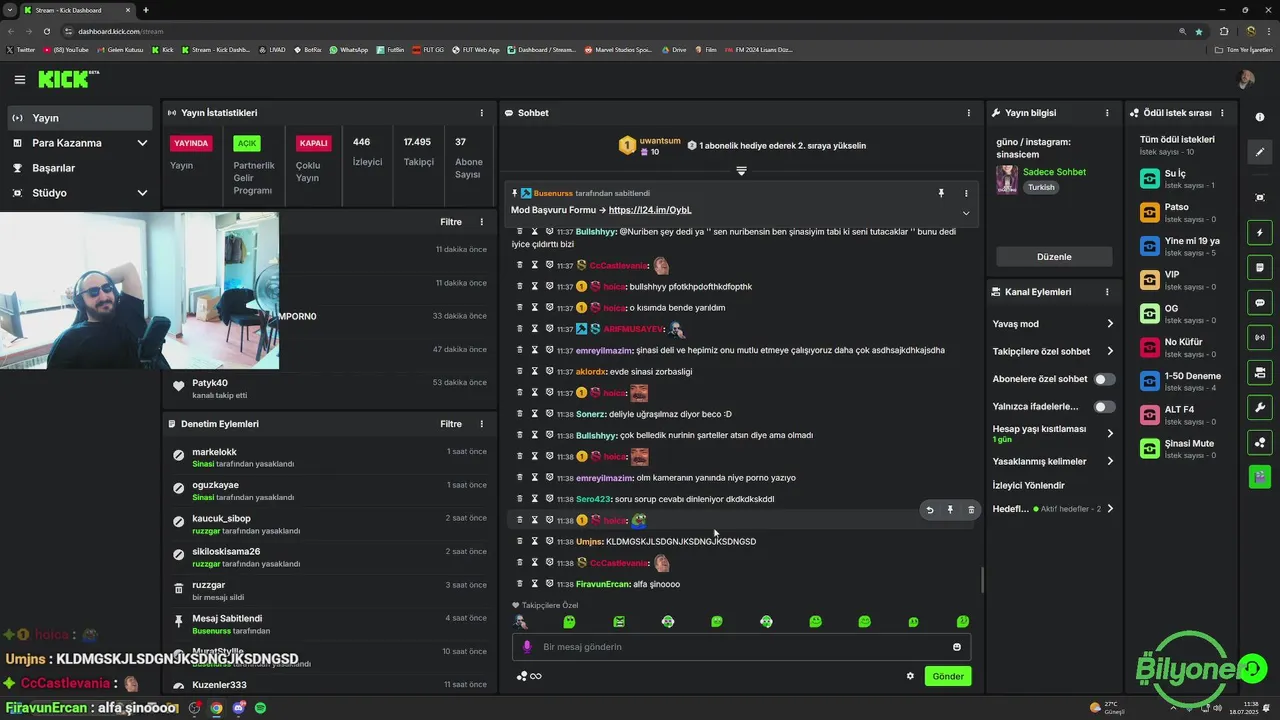Select ALT F4 reward request
The width and height of the screenshot is (1280, 720).
pos(1183,415)
